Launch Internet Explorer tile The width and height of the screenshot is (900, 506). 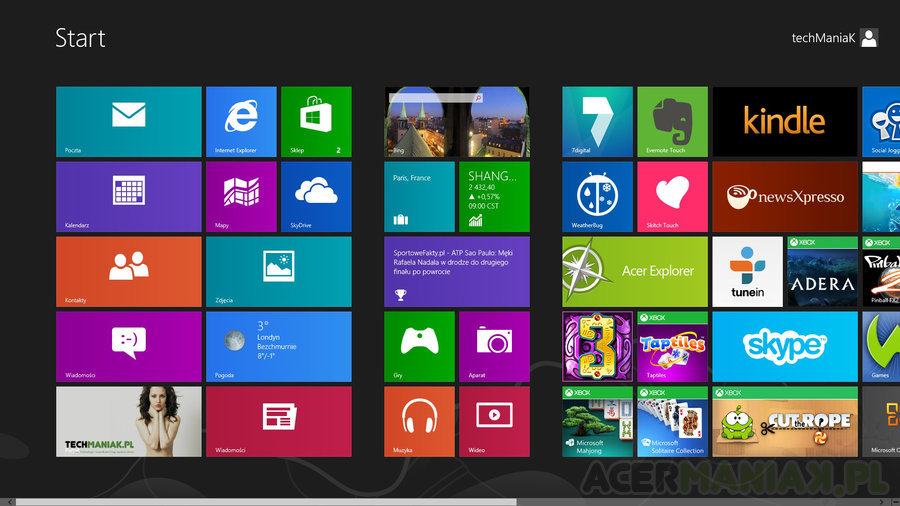[x=241, y=122]
